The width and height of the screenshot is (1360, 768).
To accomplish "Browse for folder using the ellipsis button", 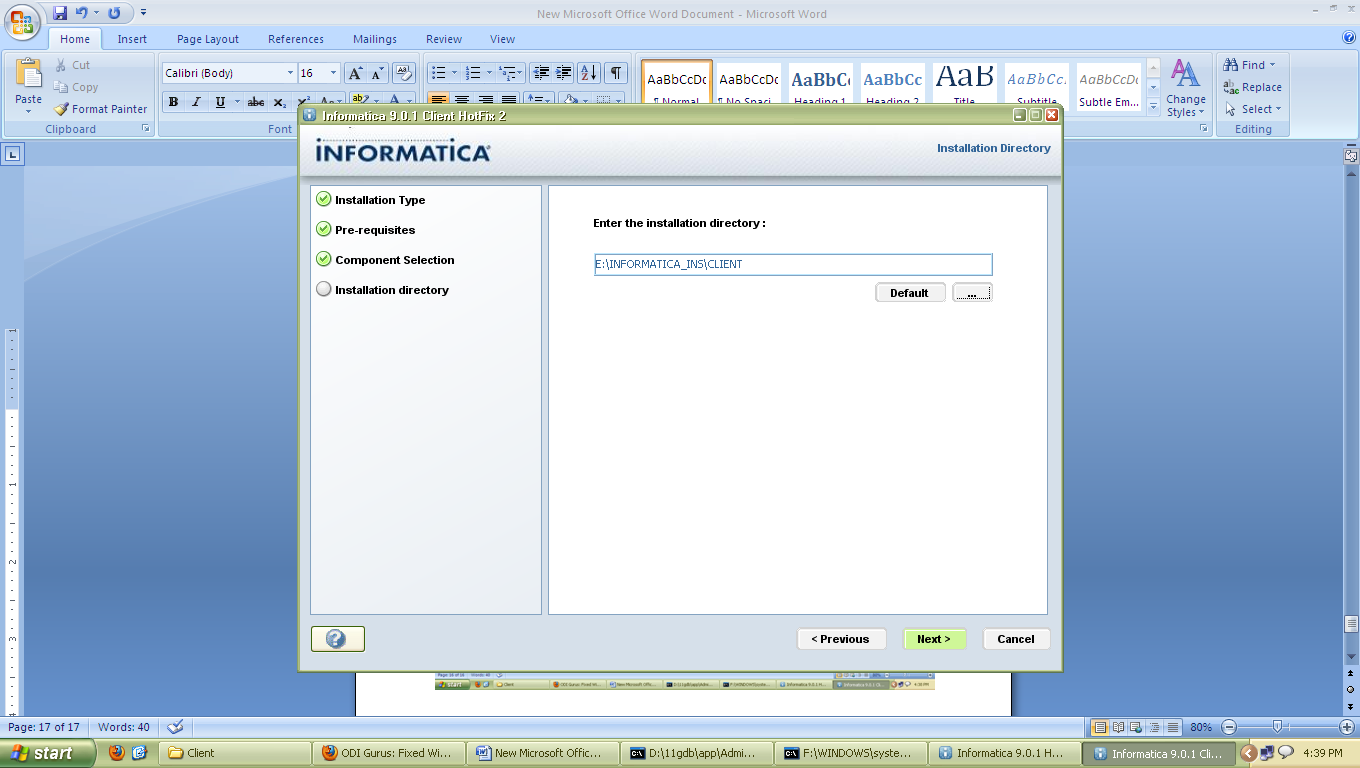I will [x=972, y=293].
